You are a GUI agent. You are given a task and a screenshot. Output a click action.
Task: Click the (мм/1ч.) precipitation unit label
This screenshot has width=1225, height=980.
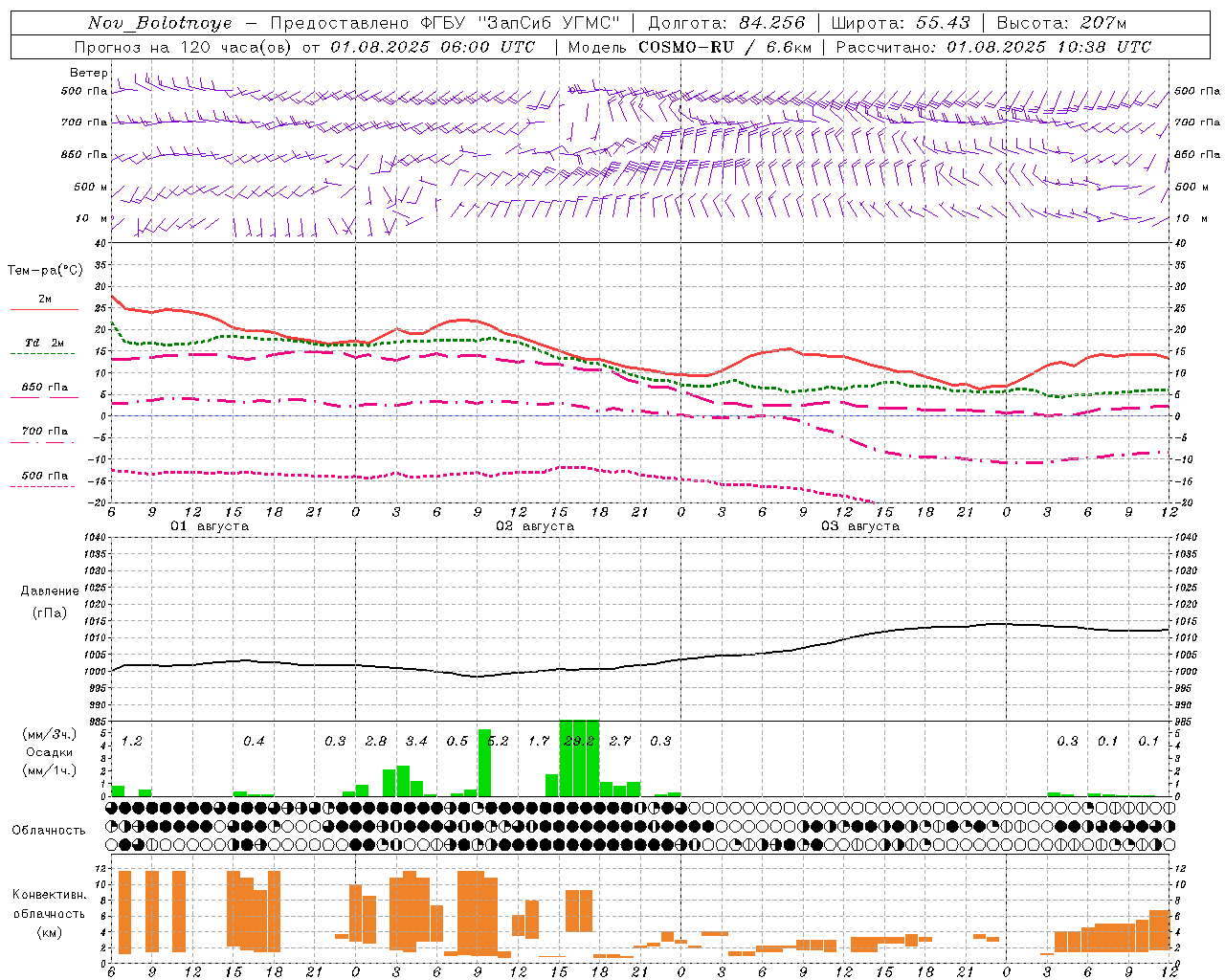pyautogui.click(x=49, y=770)
